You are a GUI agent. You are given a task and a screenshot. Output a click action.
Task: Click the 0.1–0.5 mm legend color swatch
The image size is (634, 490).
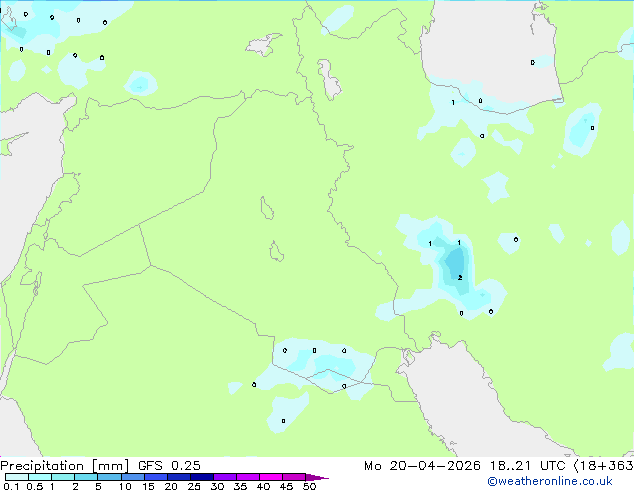coord(17,477)
